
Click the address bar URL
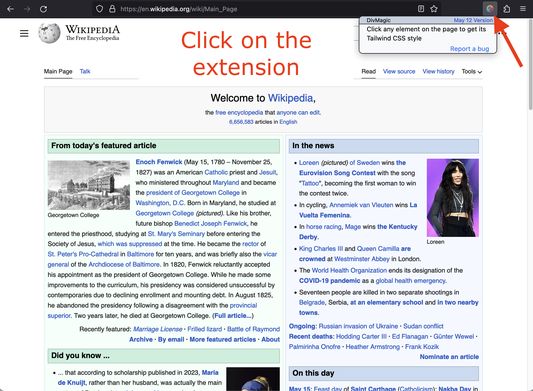tap(178, 9)
